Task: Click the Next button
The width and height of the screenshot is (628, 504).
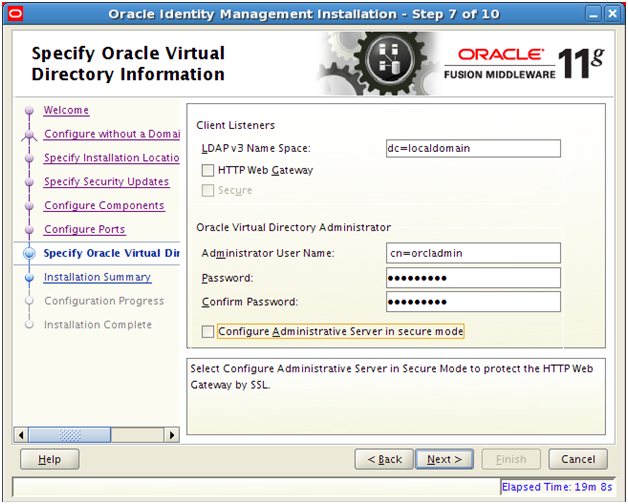Action: click(445, 459)
